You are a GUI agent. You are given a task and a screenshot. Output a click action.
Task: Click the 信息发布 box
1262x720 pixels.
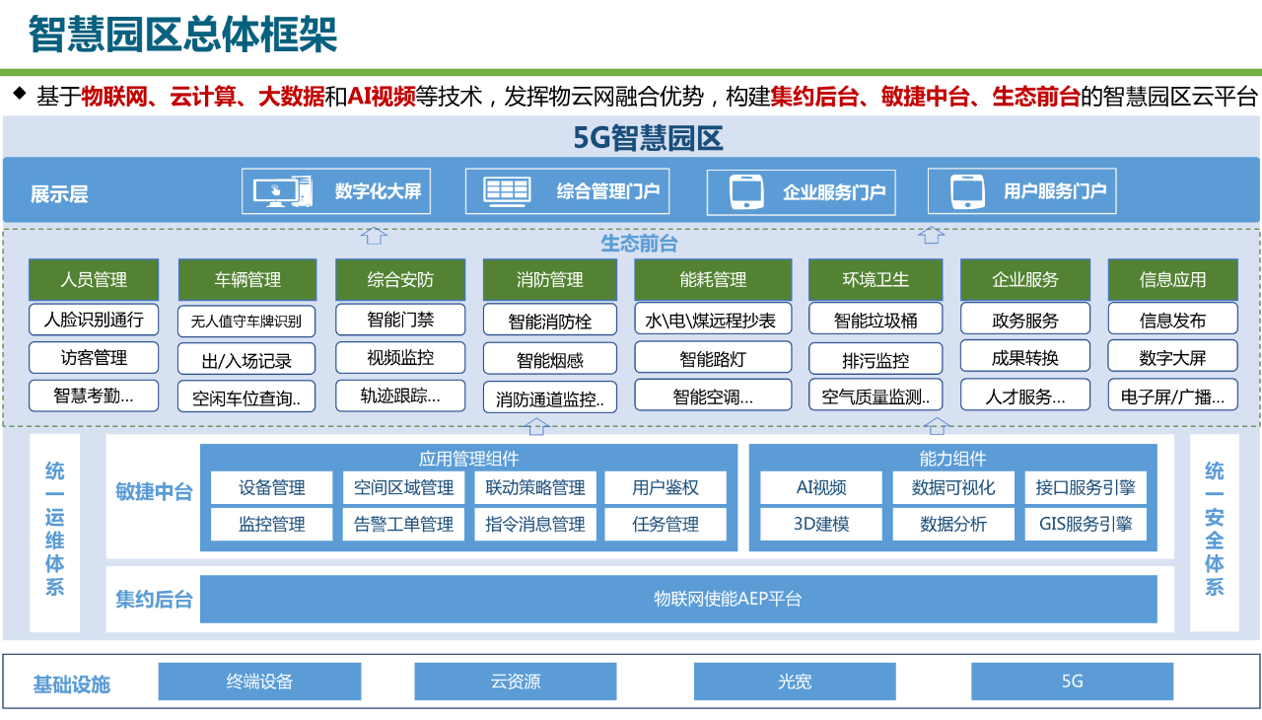coord(1172,320)
